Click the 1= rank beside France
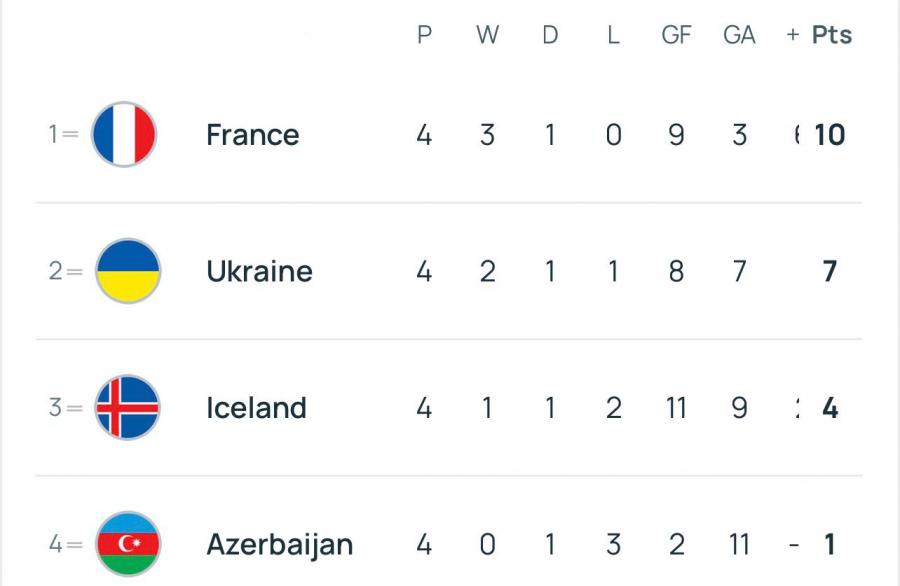900x586 pixels. [63, 135]
